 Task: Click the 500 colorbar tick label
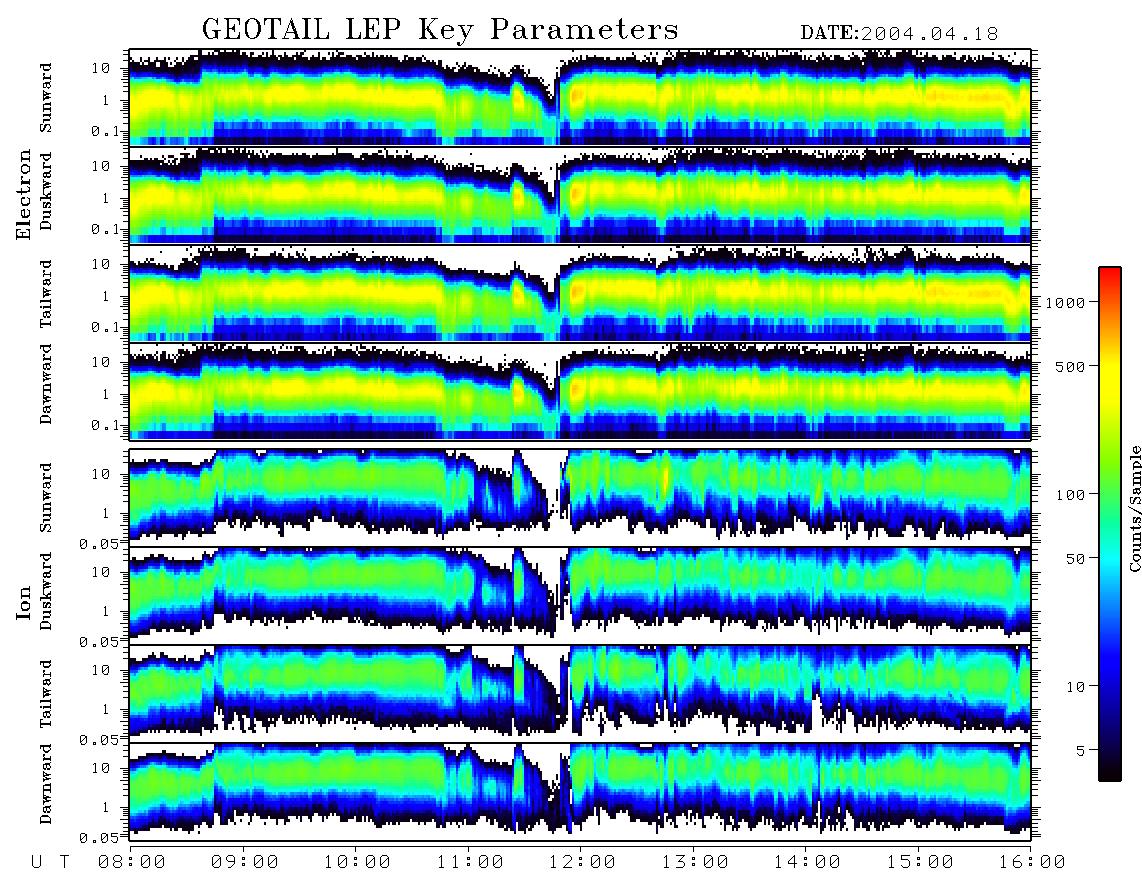(x=1071, y=366)
